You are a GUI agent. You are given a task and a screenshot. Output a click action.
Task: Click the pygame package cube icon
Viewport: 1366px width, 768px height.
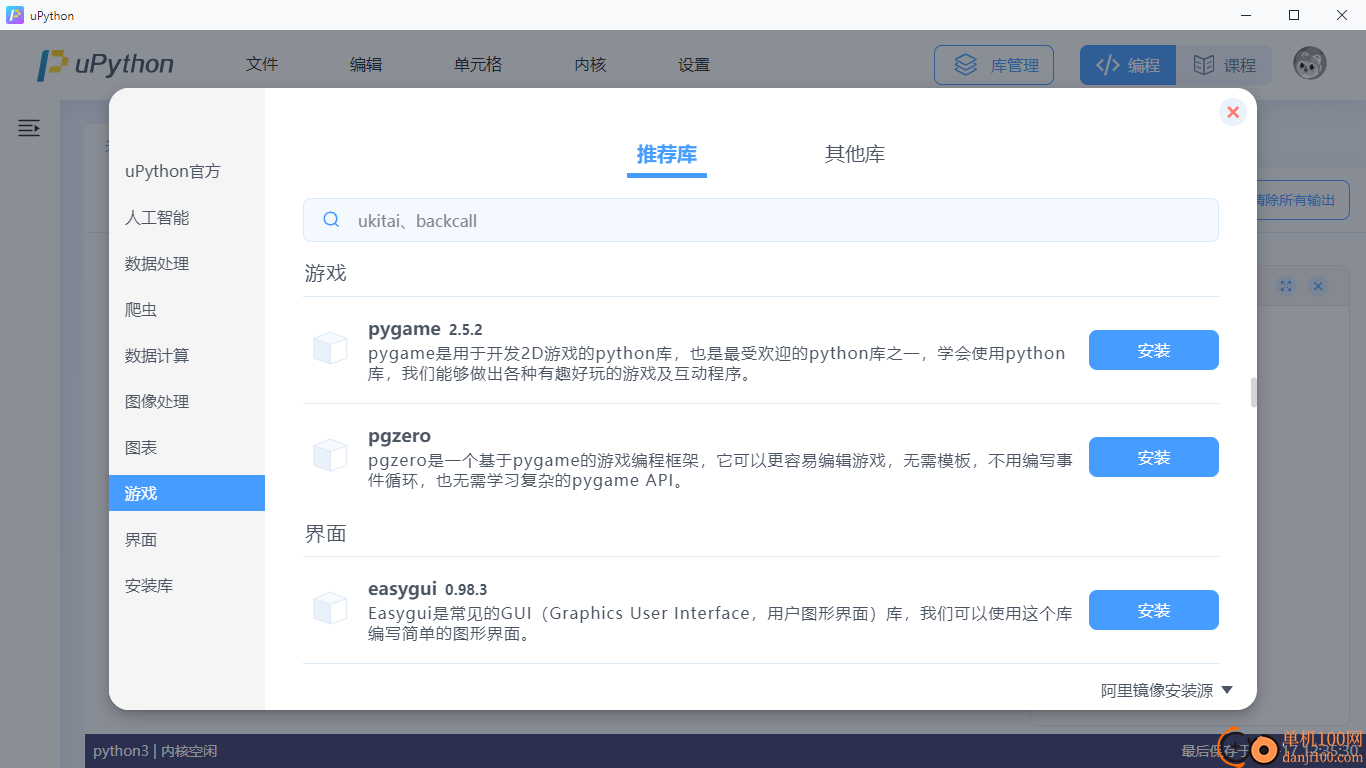tap(330, 349)
